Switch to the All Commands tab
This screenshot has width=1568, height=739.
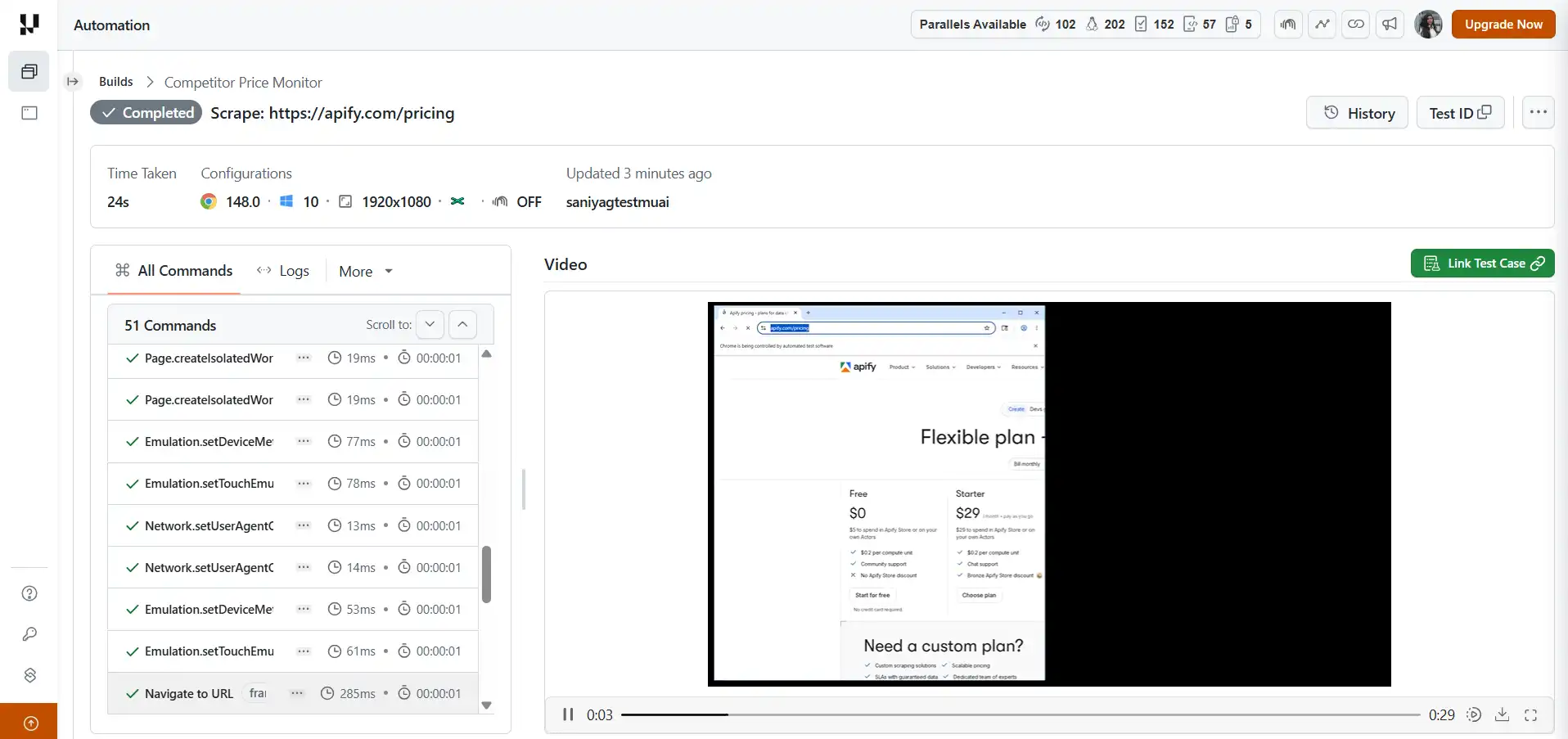173,271
